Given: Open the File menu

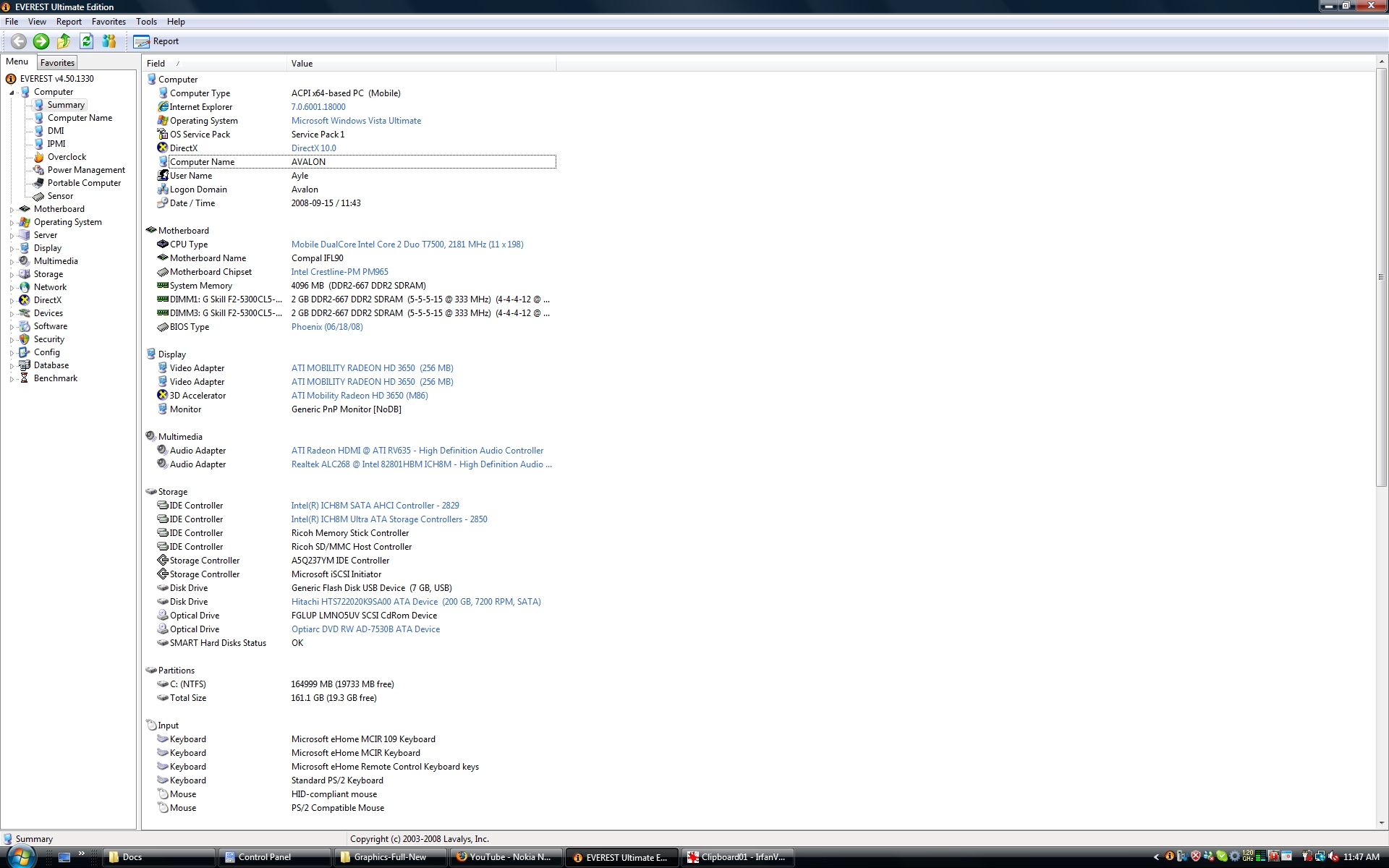Looking at the screenshot, I should coord(12,22).
